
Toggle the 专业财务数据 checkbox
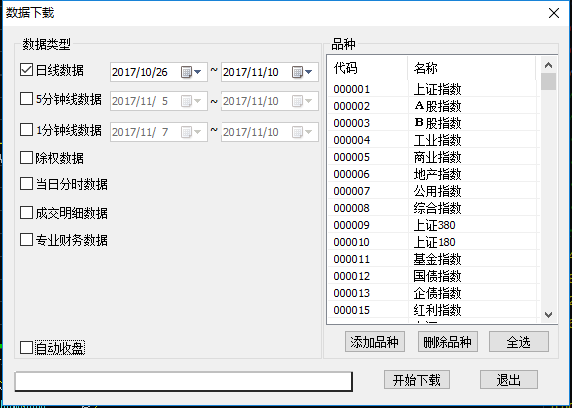tap(26, 240)
